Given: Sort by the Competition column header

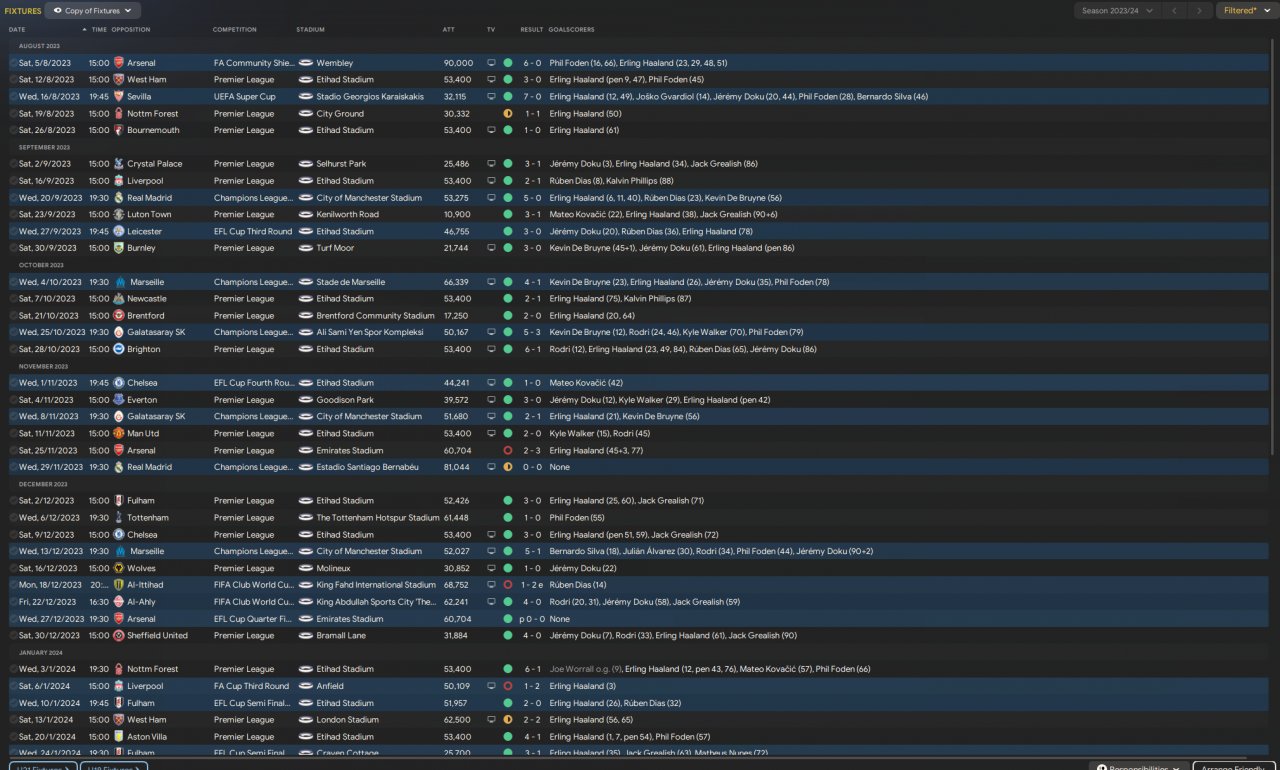Looking at the screenshot, I should coord(235,30).
